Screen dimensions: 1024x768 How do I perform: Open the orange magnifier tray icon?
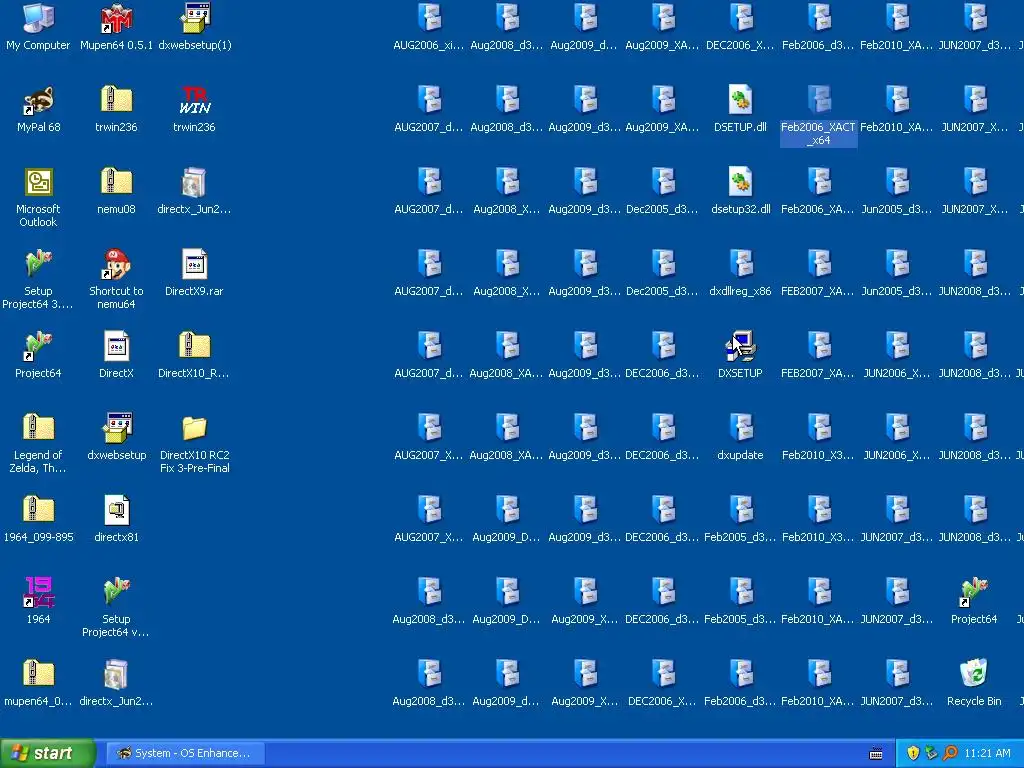(950, 754)
